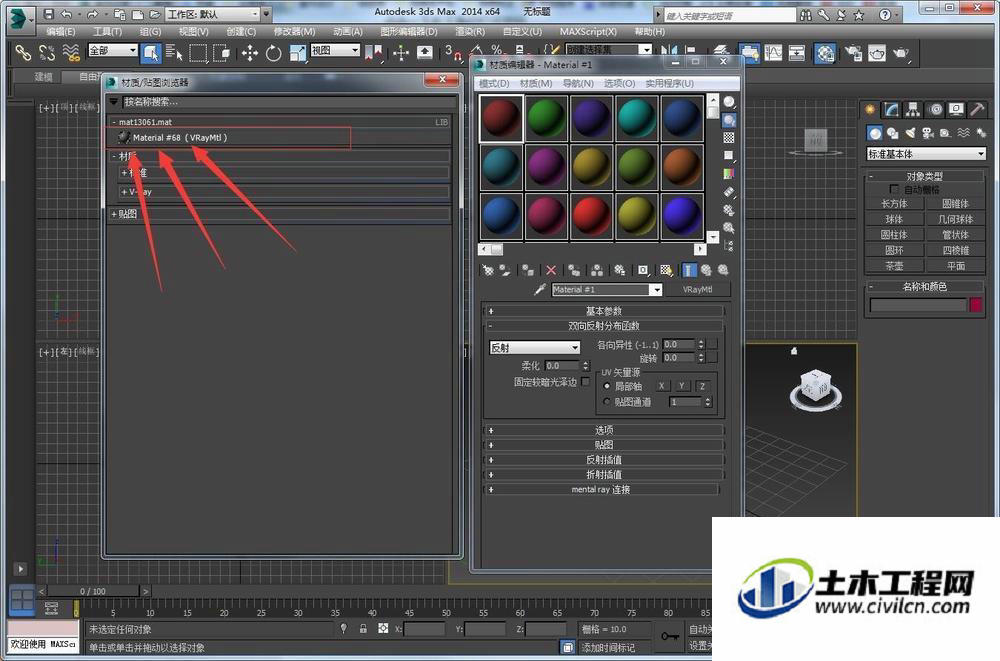Toggle the selection lock icon in status bar
The width and height of the screenshot is (1000, 661).
(363, 628)
